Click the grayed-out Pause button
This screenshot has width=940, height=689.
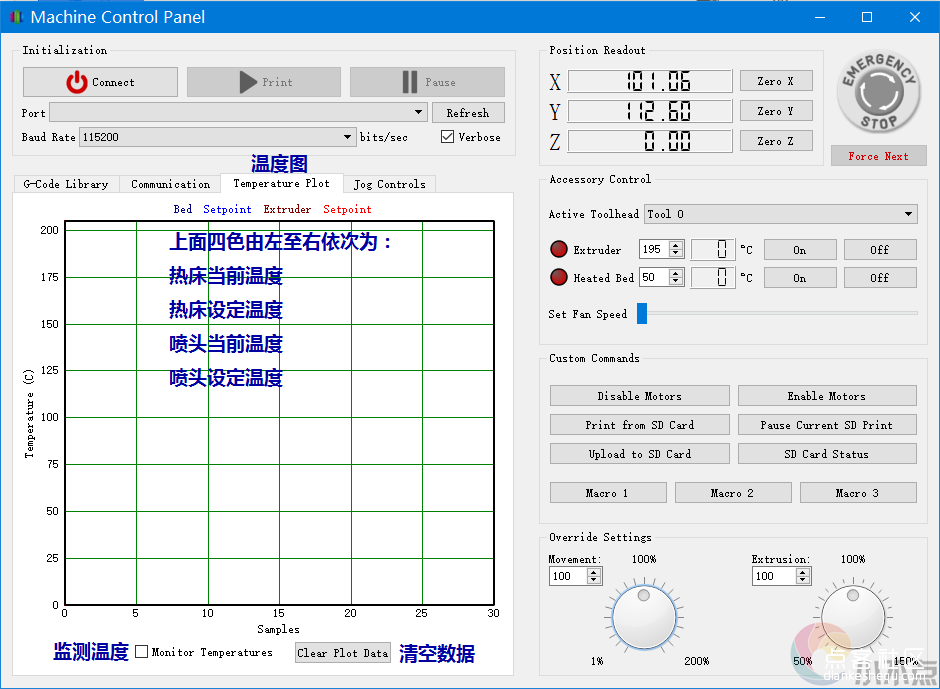[427, 82]
